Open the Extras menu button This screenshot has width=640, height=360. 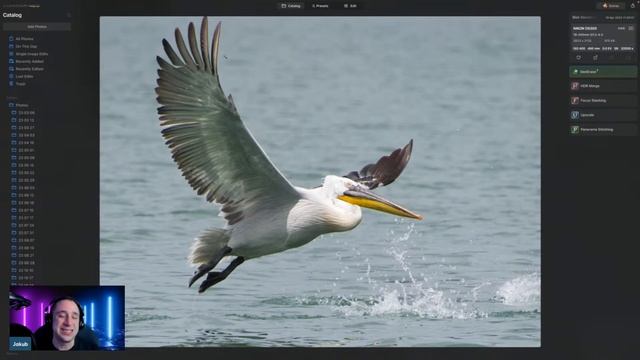(x=611, y=6)
